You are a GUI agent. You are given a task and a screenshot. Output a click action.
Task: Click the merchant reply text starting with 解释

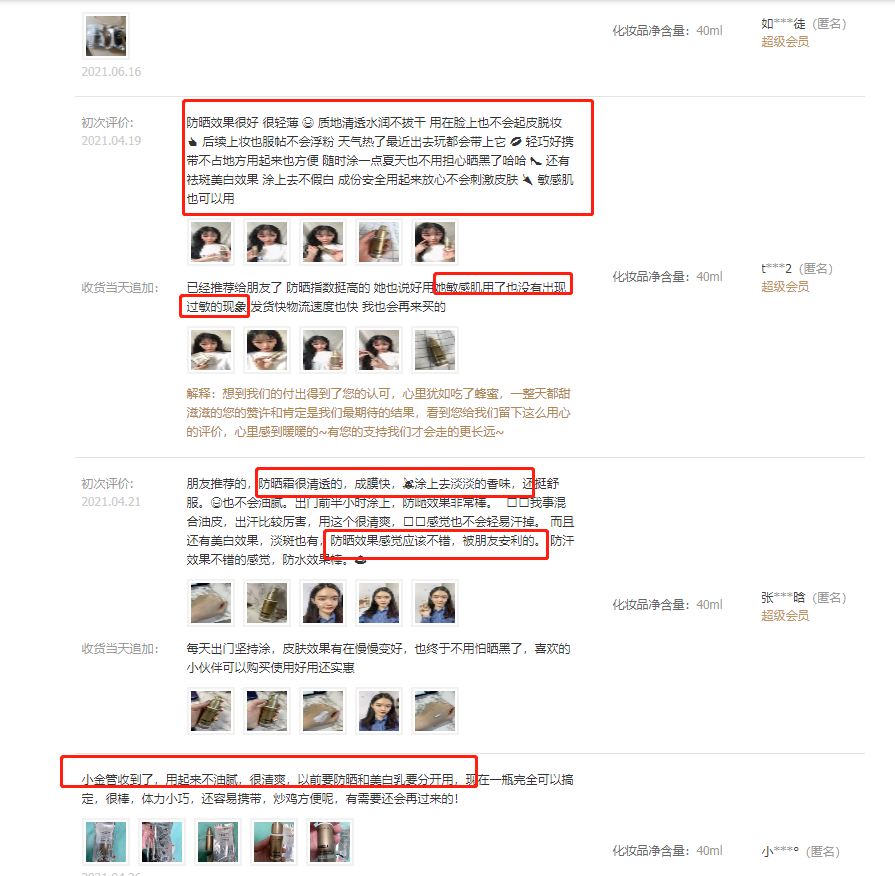point(378,413)
